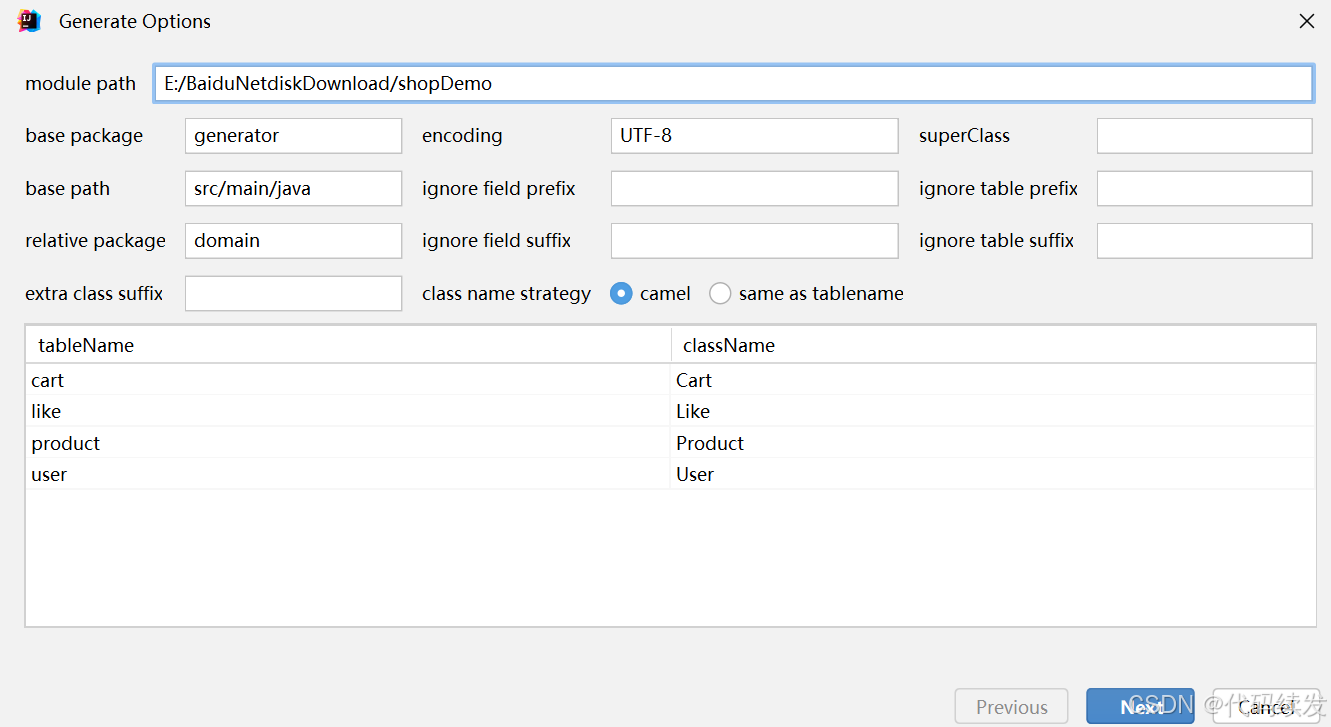Sort by the tableName column header

tap(348, 345)
